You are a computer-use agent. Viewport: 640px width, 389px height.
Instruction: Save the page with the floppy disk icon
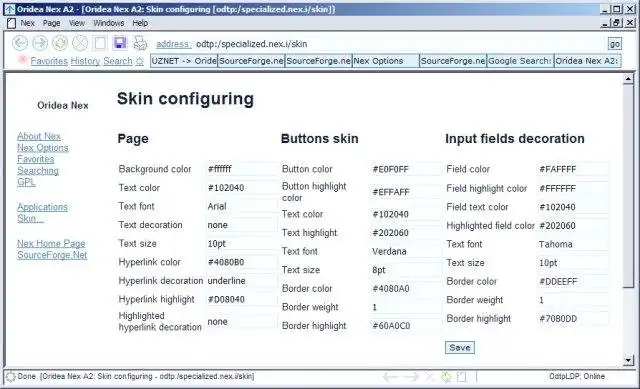[120, 43]
